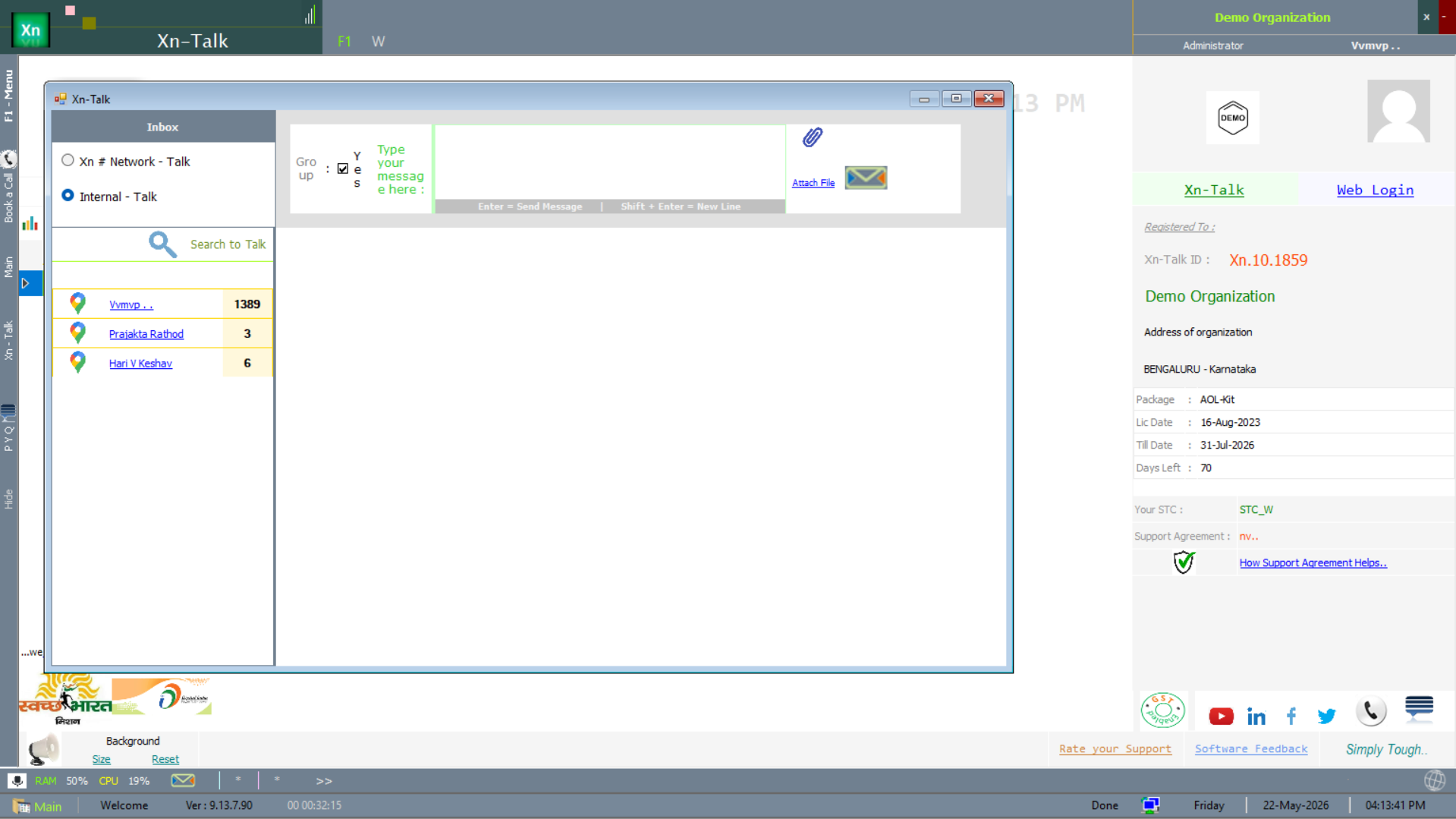Image resolution: width=1456 pixels, height=819 pixels.
Task: Click the hexagonal DEMO organization logo
Action: 1232,118
